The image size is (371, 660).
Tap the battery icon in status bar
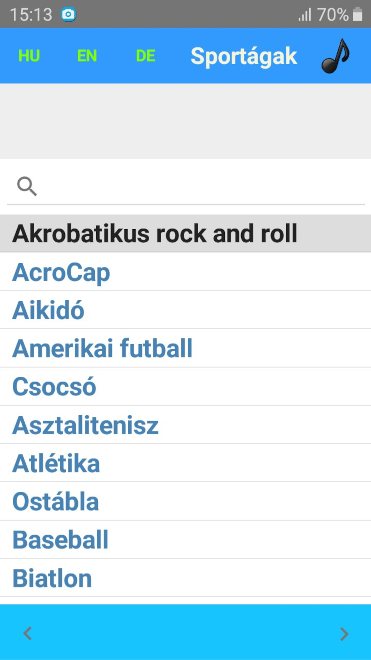pos(357,15)
